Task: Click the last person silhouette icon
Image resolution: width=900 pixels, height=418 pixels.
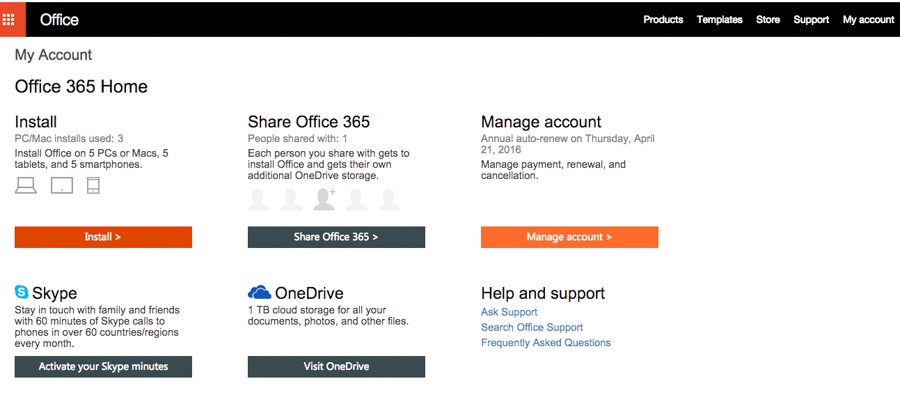Action: pos(390,199)
